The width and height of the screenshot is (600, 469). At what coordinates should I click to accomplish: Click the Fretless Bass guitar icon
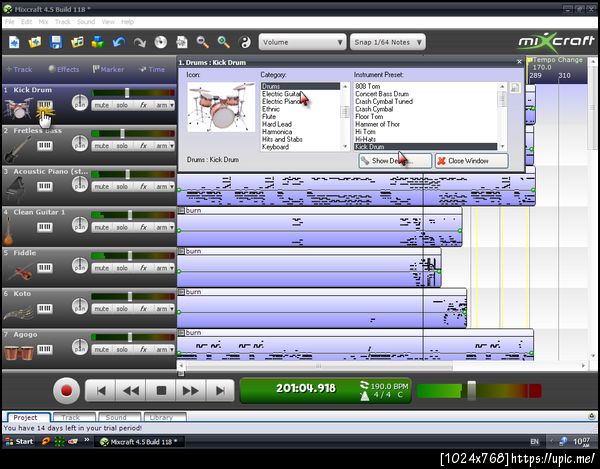18,149
